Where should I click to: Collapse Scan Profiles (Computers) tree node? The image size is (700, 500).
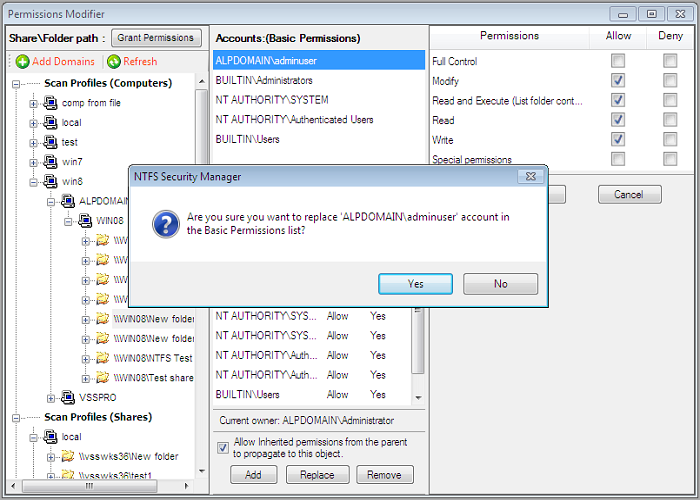(x=18, y=84)
